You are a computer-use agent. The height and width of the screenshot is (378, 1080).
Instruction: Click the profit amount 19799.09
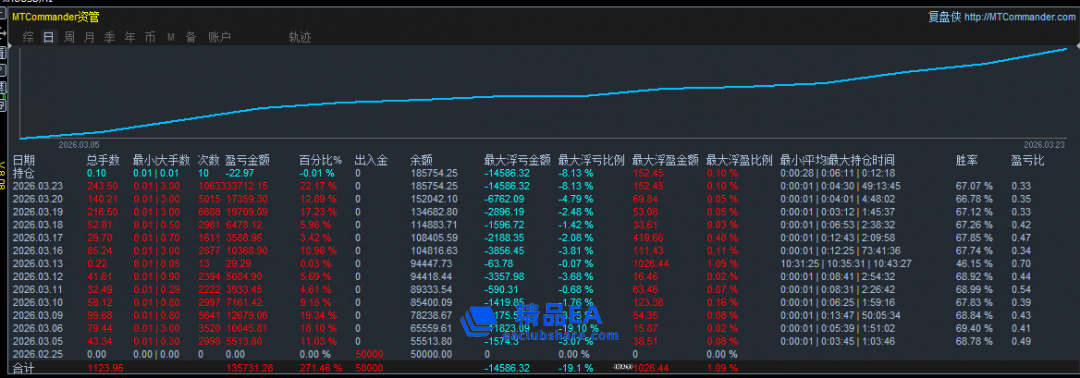(x=248, y=211)
